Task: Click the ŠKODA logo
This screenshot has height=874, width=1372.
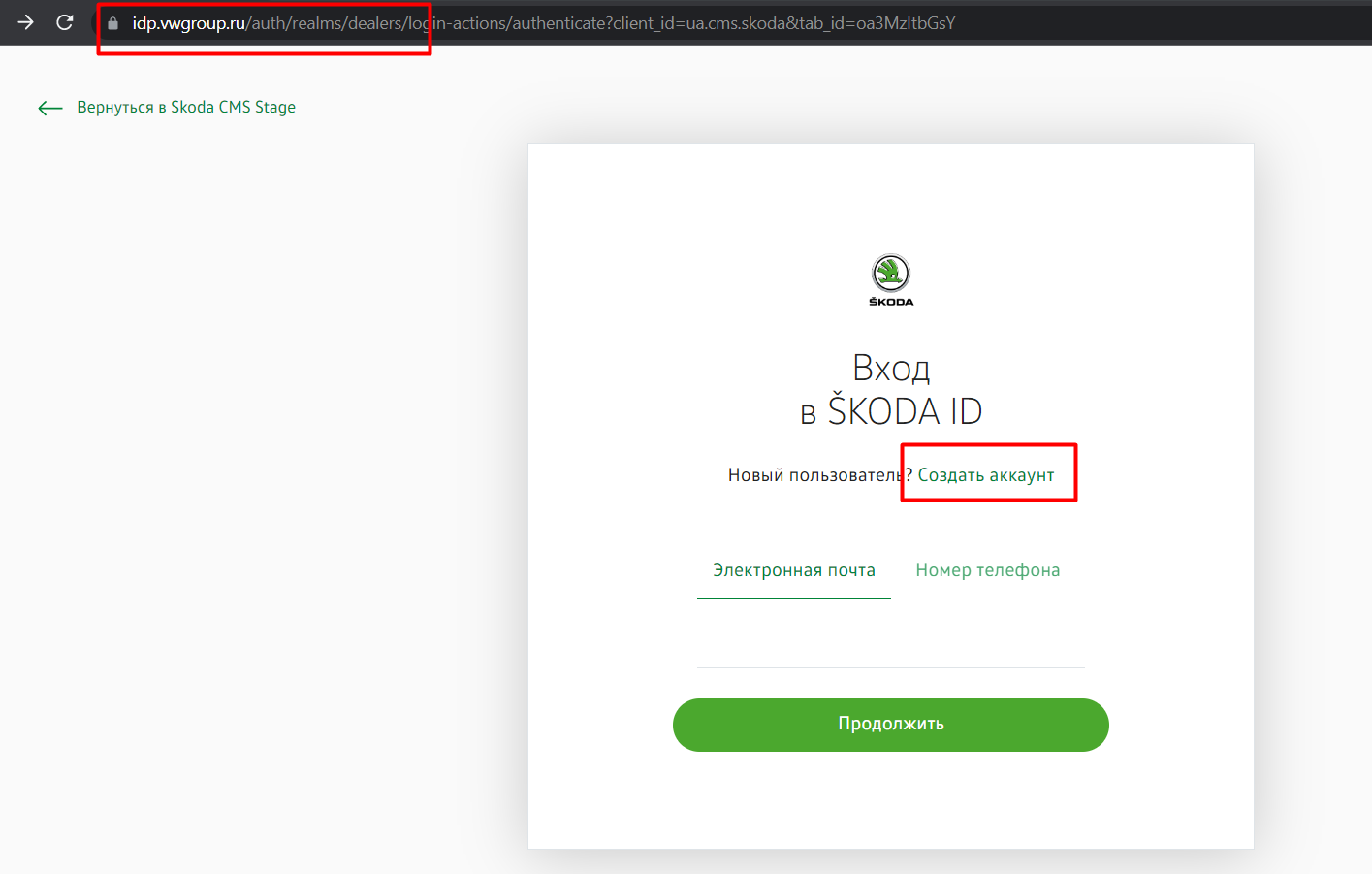Action: pos(891,280)
